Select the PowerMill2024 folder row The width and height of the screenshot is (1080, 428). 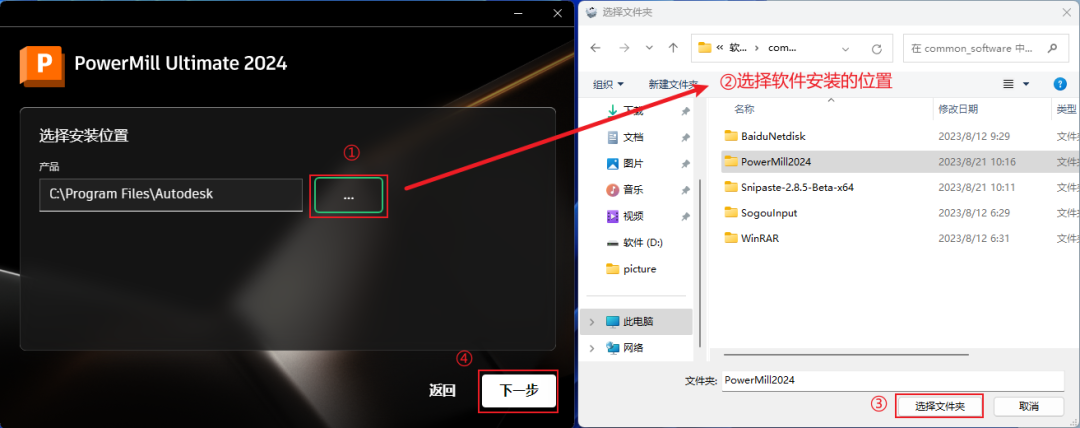tap(900, 162)
